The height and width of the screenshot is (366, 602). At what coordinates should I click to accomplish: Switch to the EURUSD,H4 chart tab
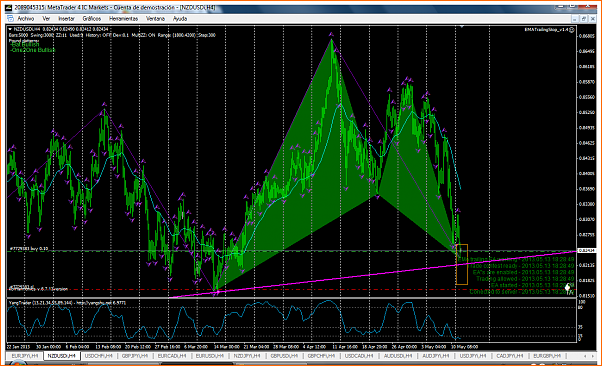[x=210, y=356]
